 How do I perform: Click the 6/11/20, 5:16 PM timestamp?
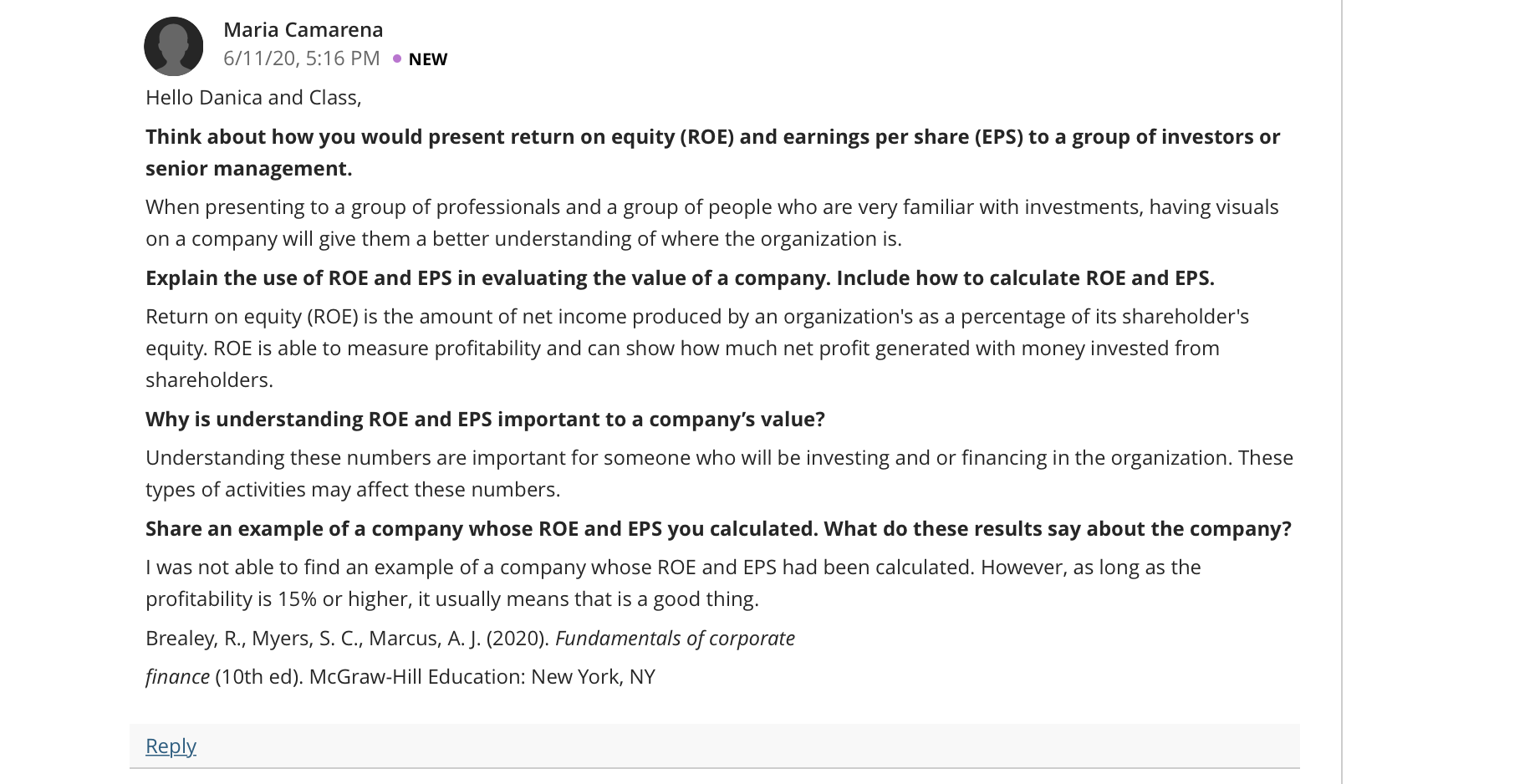(x=301, y=58)
